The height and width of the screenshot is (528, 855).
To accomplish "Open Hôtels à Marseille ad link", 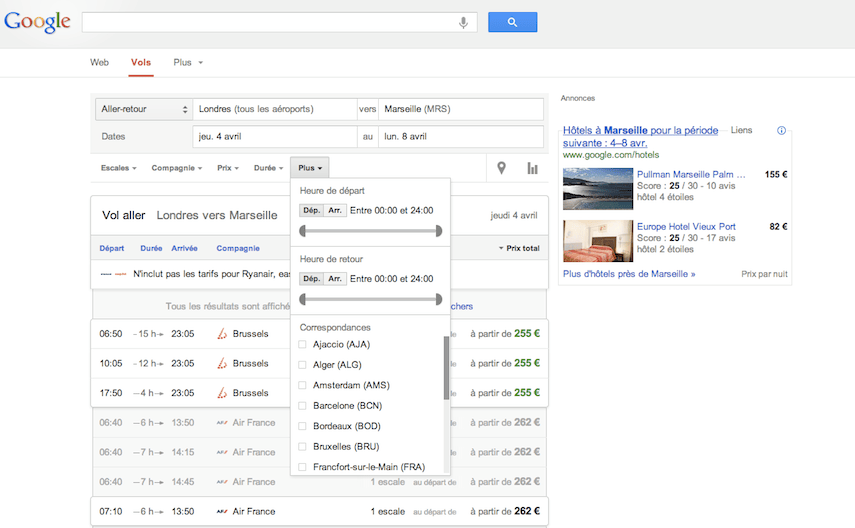I will [640, 136].
